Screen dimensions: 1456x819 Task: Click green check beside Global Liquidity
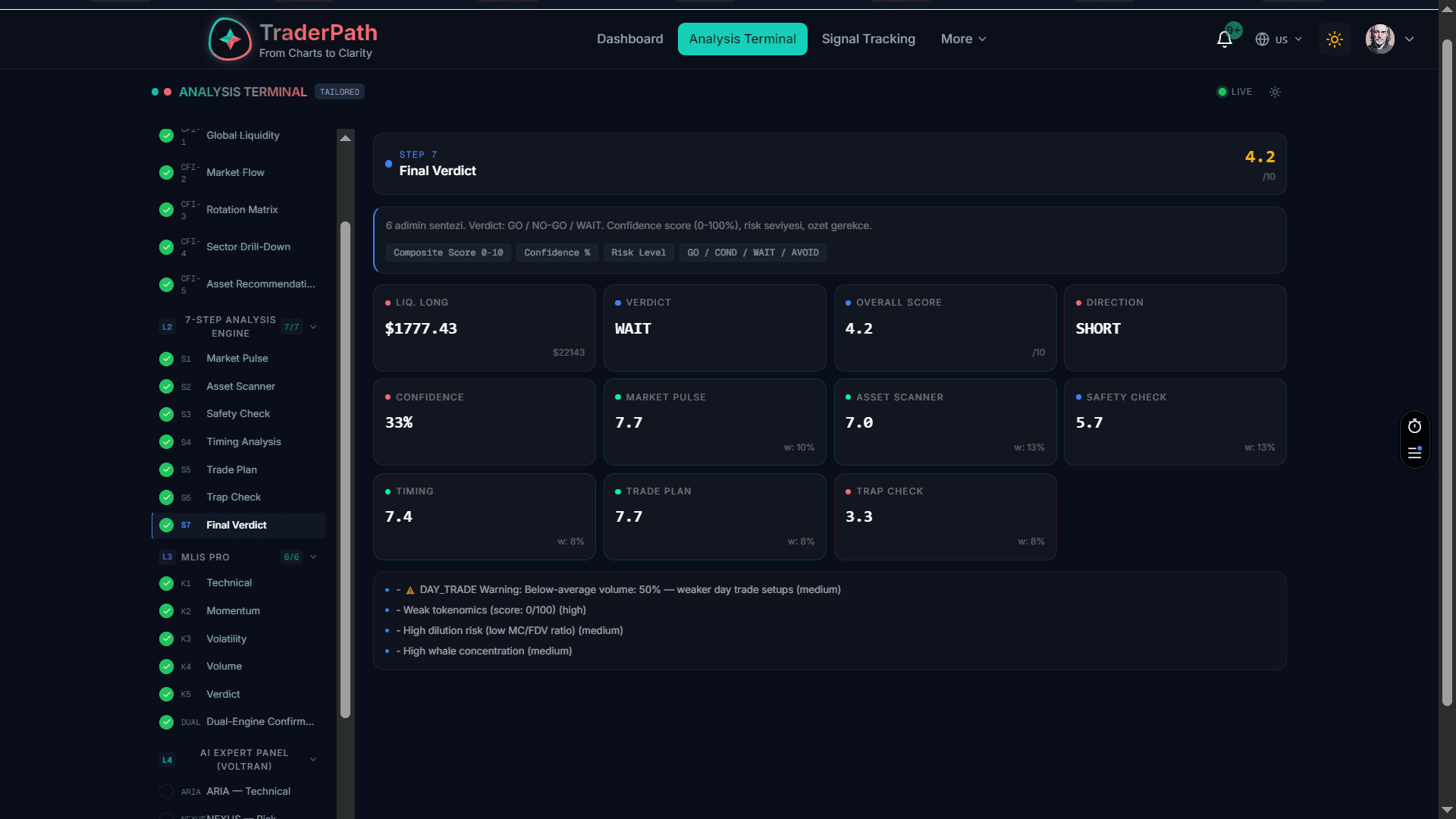pos(167,136)
